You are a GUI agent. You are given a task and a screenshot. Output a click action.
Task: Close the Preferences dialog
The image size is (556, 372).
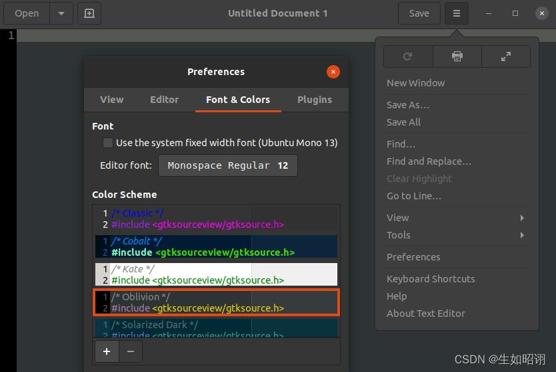(333, 72)
